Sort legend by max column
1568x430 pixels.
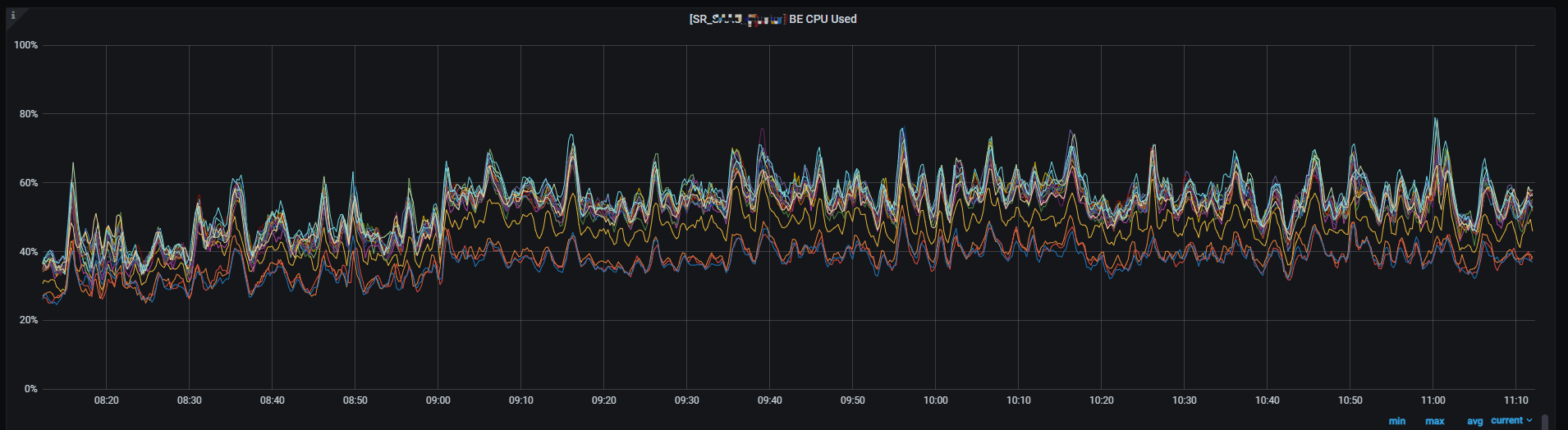coord(1434,421)
